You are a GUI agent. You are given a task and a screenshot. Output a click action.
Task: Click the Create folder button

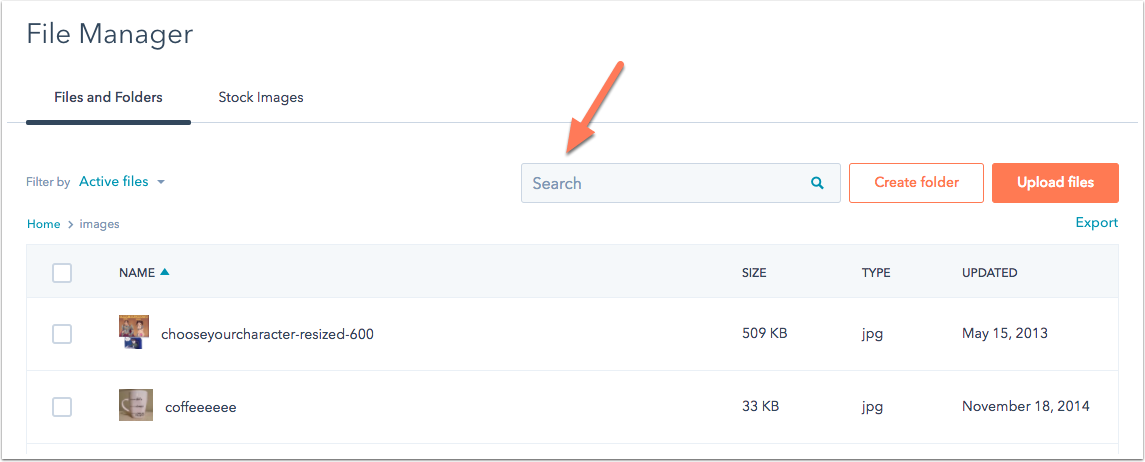[x=916, y=182]
